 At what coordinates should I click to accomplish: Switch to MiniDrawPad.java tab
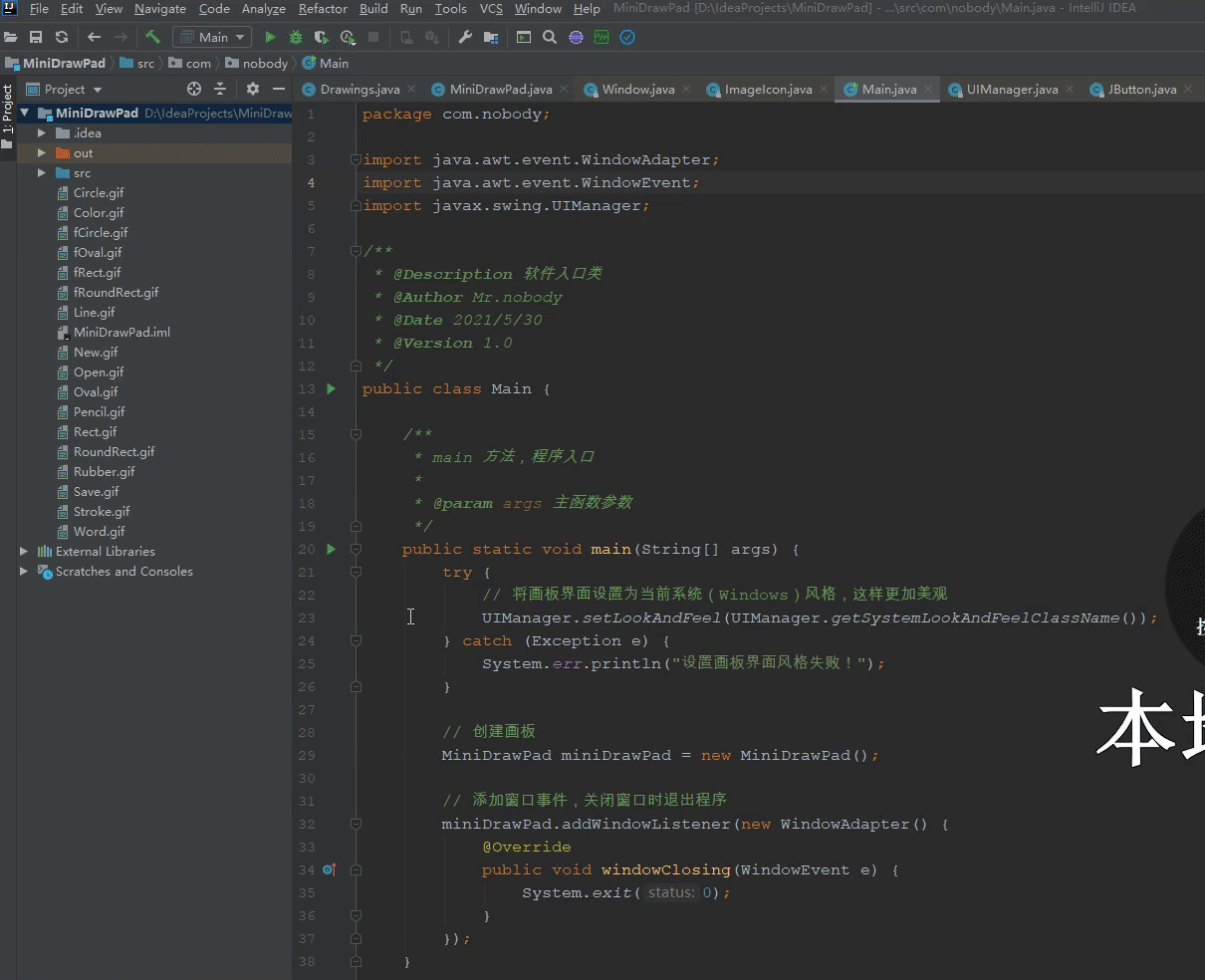pyautogui.click(x=500, y=89)
